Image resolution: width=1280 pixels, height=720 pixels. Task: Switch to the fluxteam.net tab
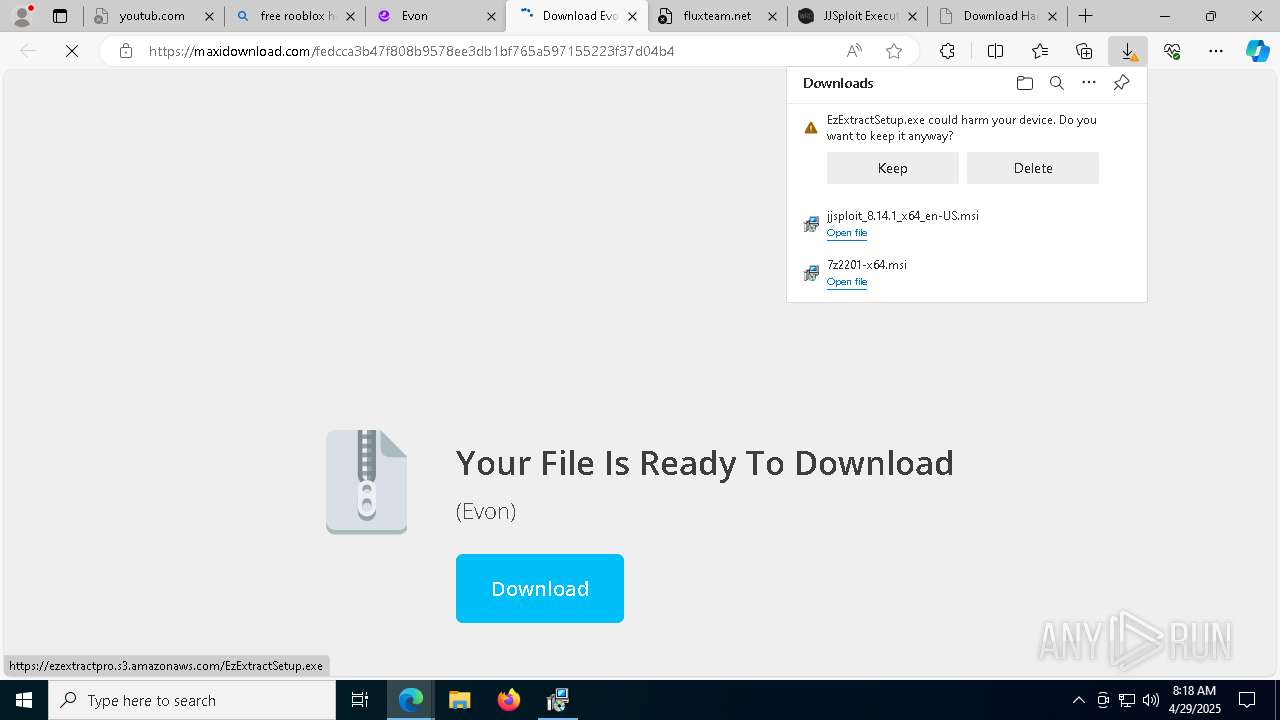716,16
